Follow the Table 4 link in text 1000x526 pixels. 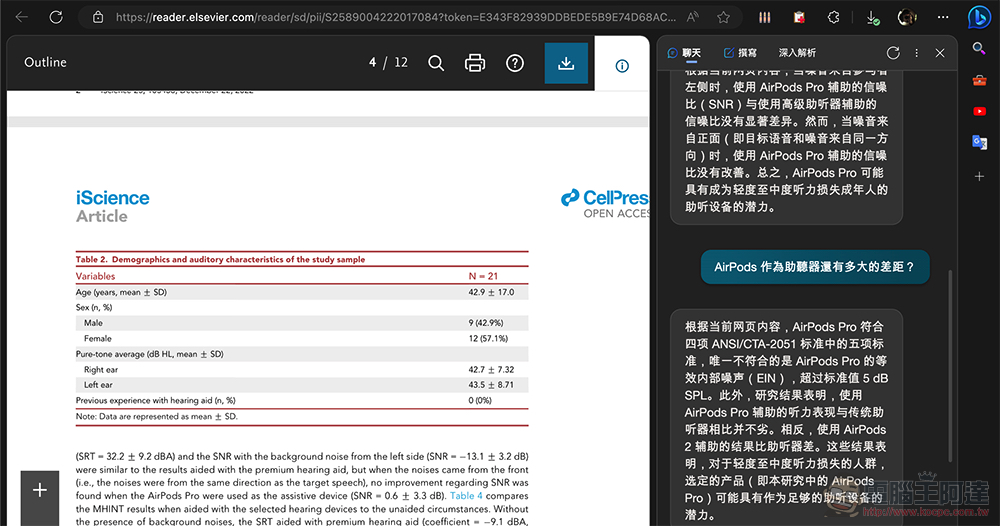[467, 495]
